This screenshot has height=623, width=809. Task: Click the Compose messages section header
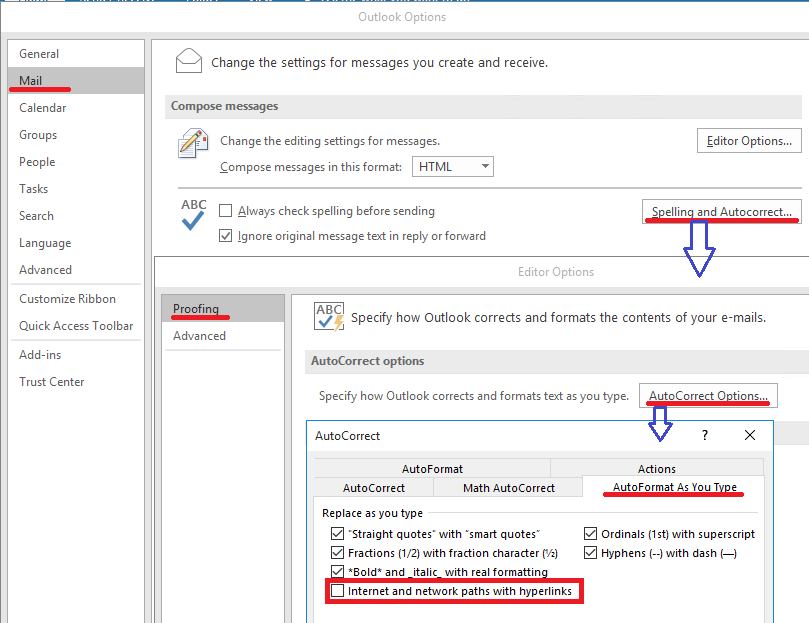[x=483, y=106]
